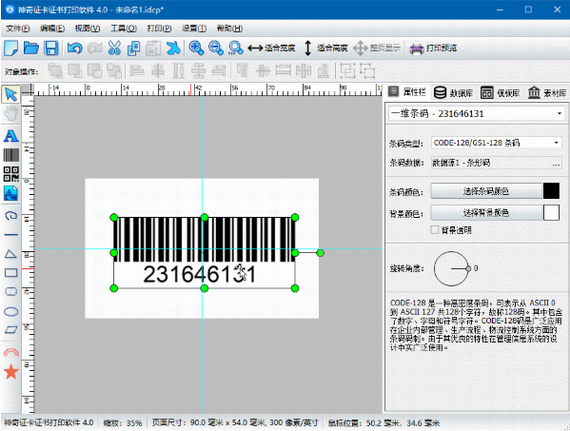Select the rectangle shape tool

click(11, 273)
